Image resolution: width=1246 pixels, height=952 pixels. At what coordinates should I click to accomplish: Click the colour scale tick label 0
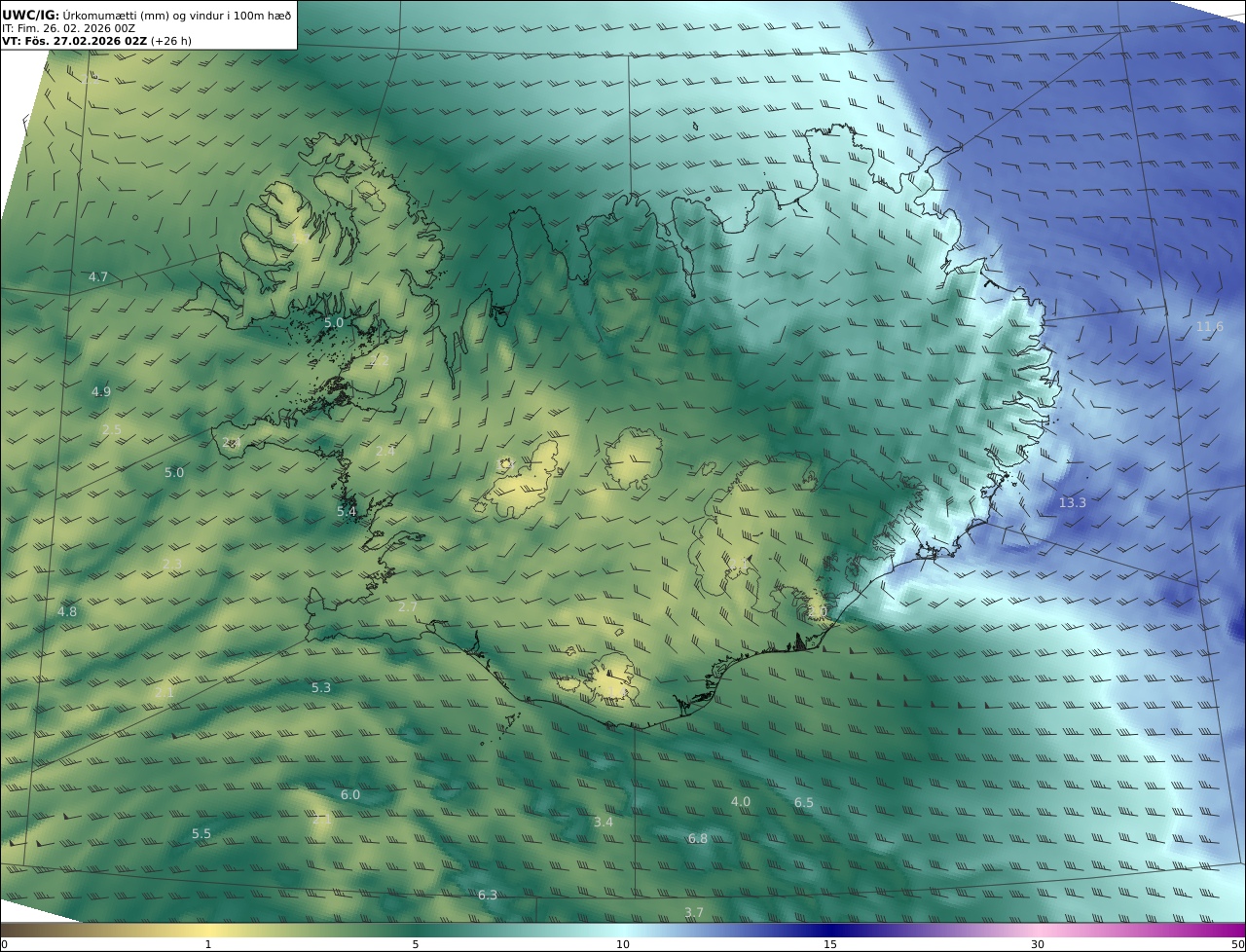pos(4,945)
